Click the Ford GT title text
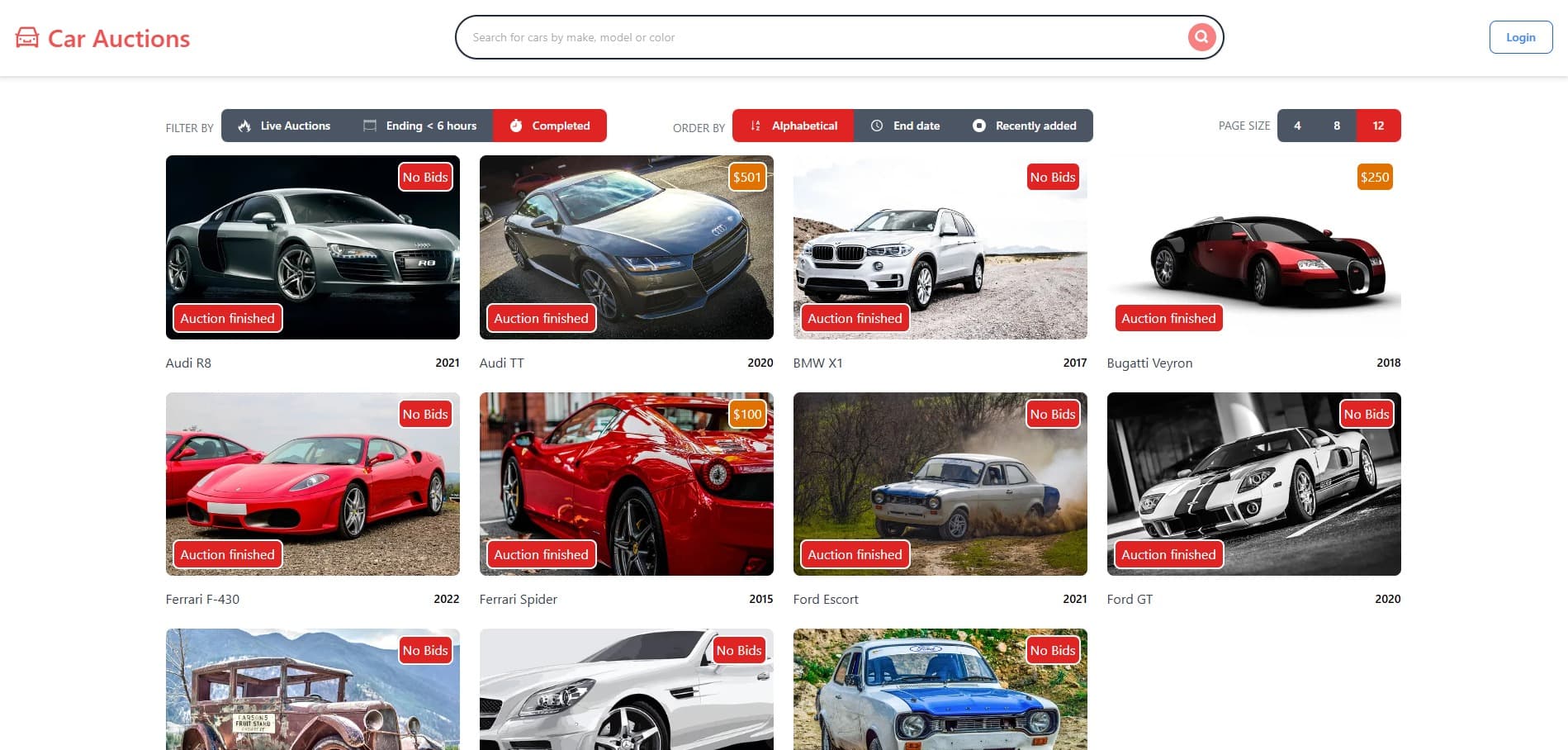The image size is (1568, 750). coord(1130,599)
